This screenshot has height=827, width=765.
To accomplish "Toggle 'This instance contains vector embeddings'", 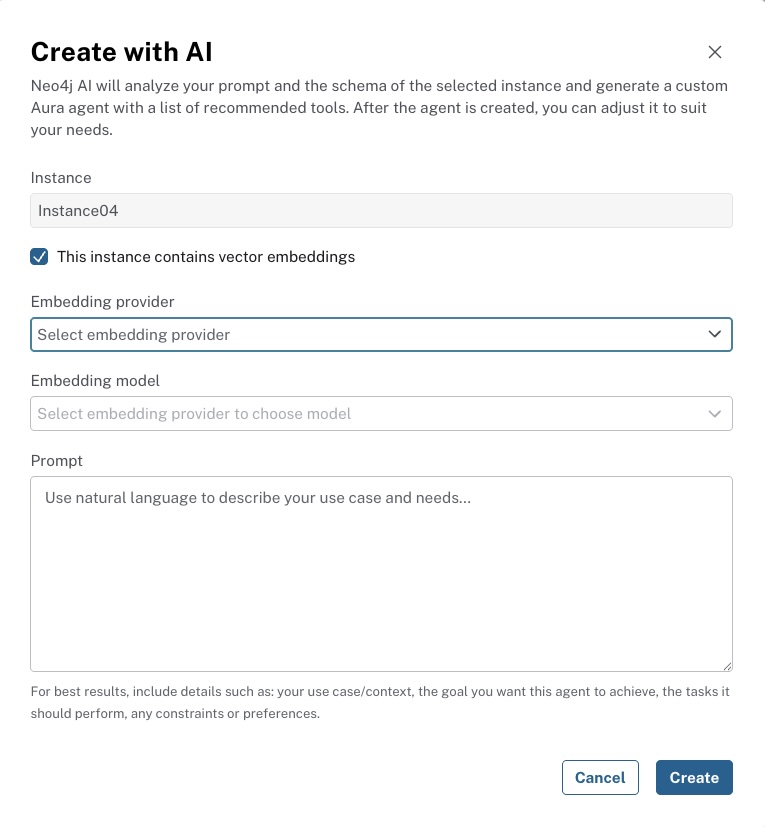I will pyautogui.click(x=39, y=256).
